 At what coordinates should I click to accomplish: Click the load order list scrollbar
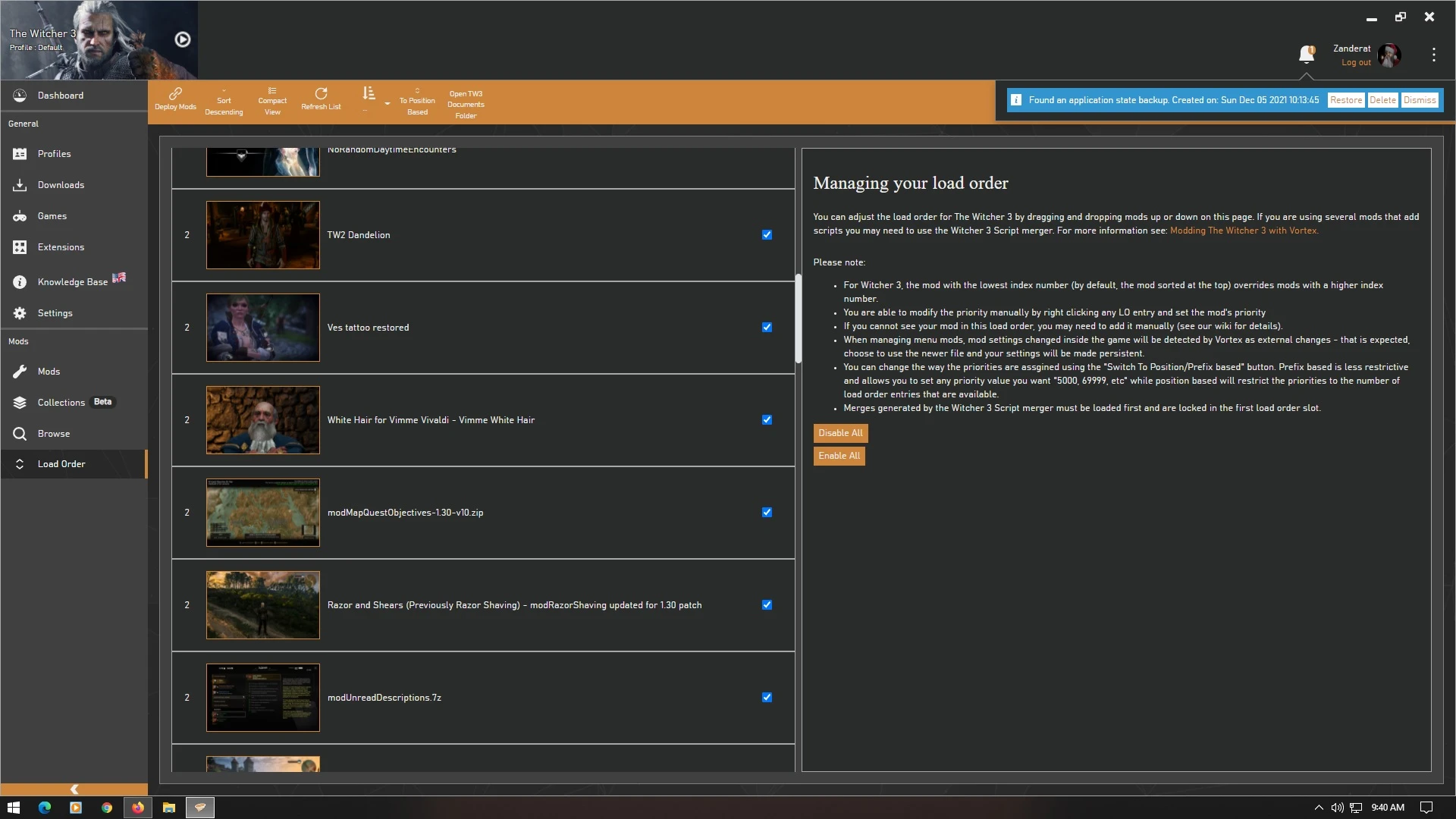tap(798, 318)
